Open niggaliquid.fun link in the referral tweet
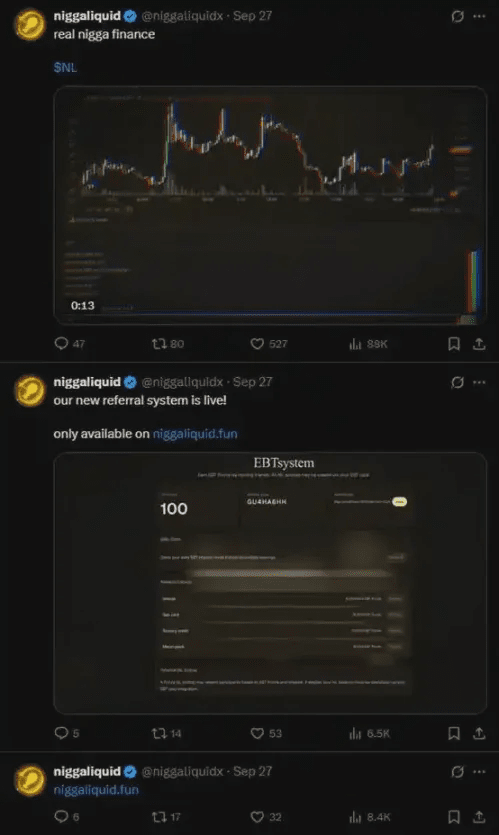The image size is (499, 835). pos(195,434)
